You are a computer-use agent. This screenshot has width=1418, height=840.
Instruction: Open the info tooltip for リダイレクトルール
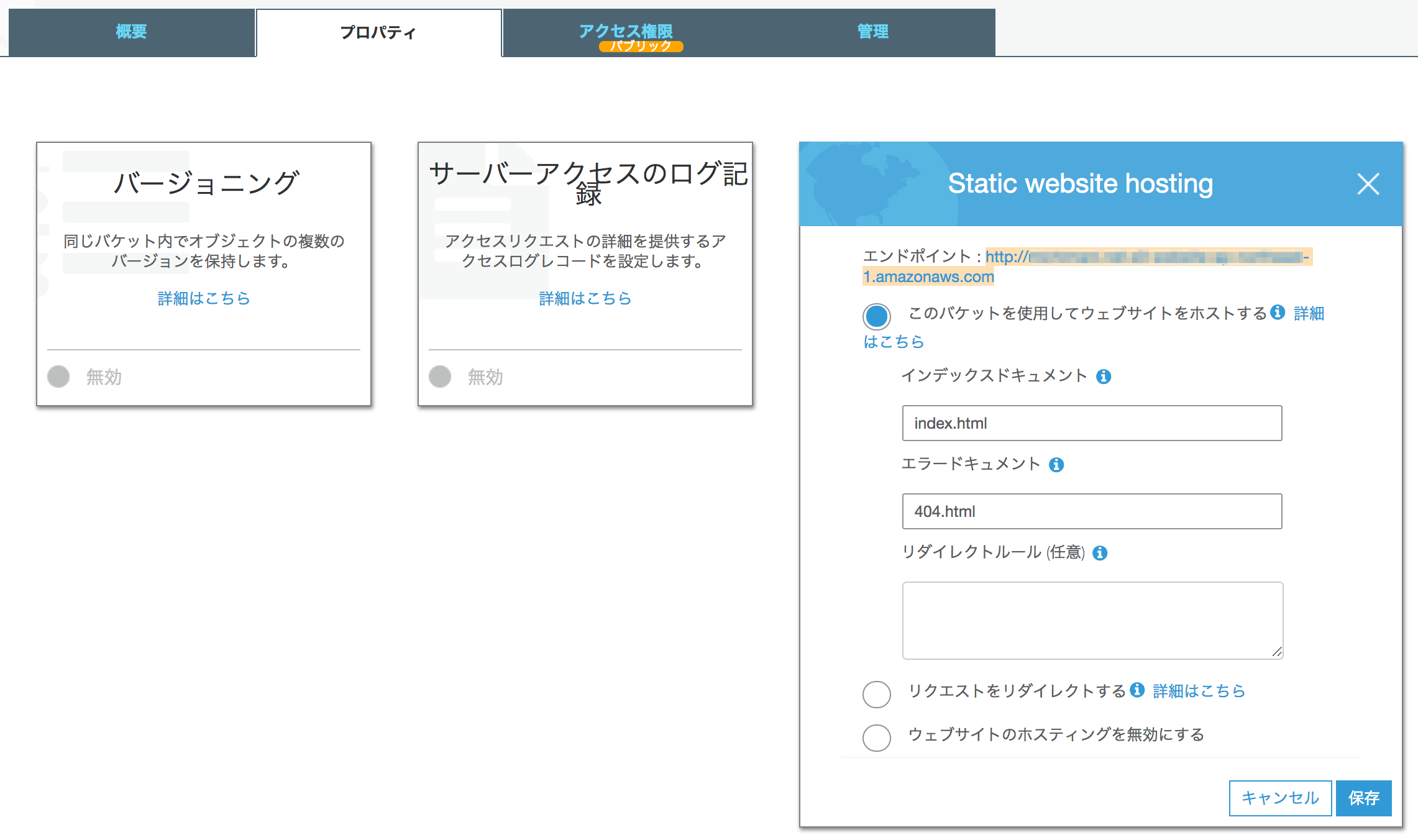pos(1100,552)
